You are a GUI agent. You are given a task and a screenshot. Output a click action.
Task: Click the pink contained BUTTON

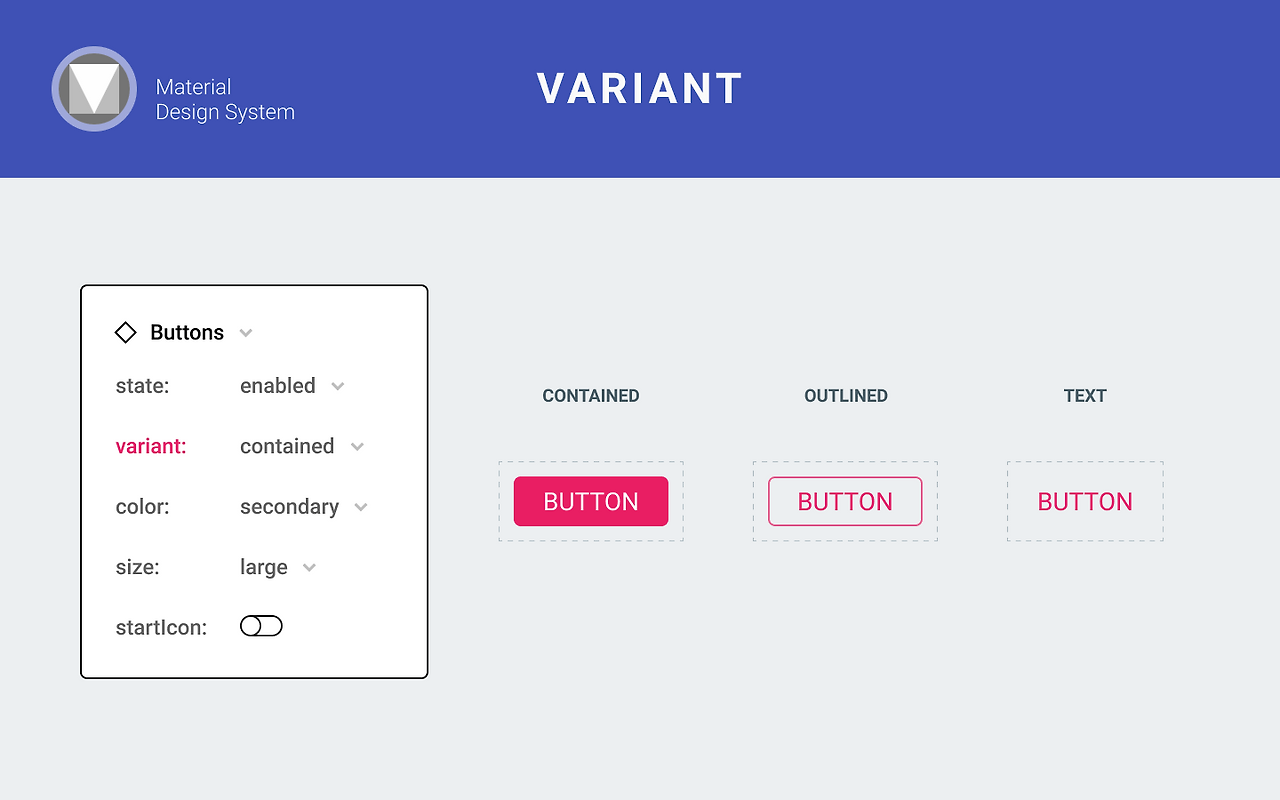point(591,501)
